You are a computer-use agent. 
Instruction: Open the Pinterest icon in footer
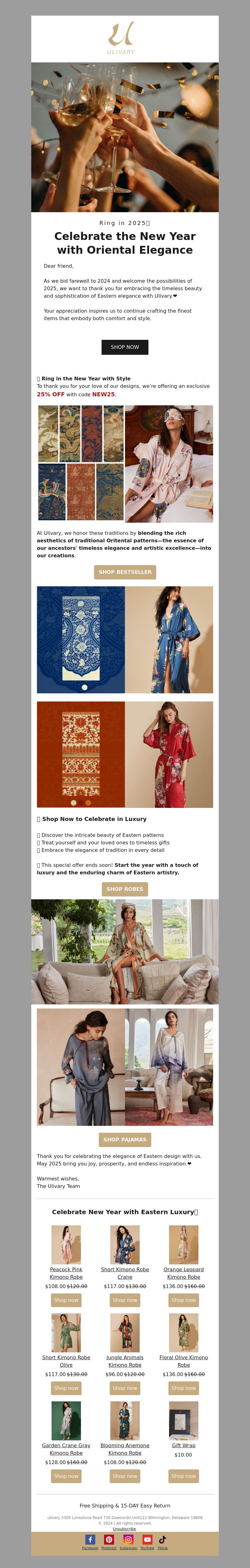pos(109,1539)
